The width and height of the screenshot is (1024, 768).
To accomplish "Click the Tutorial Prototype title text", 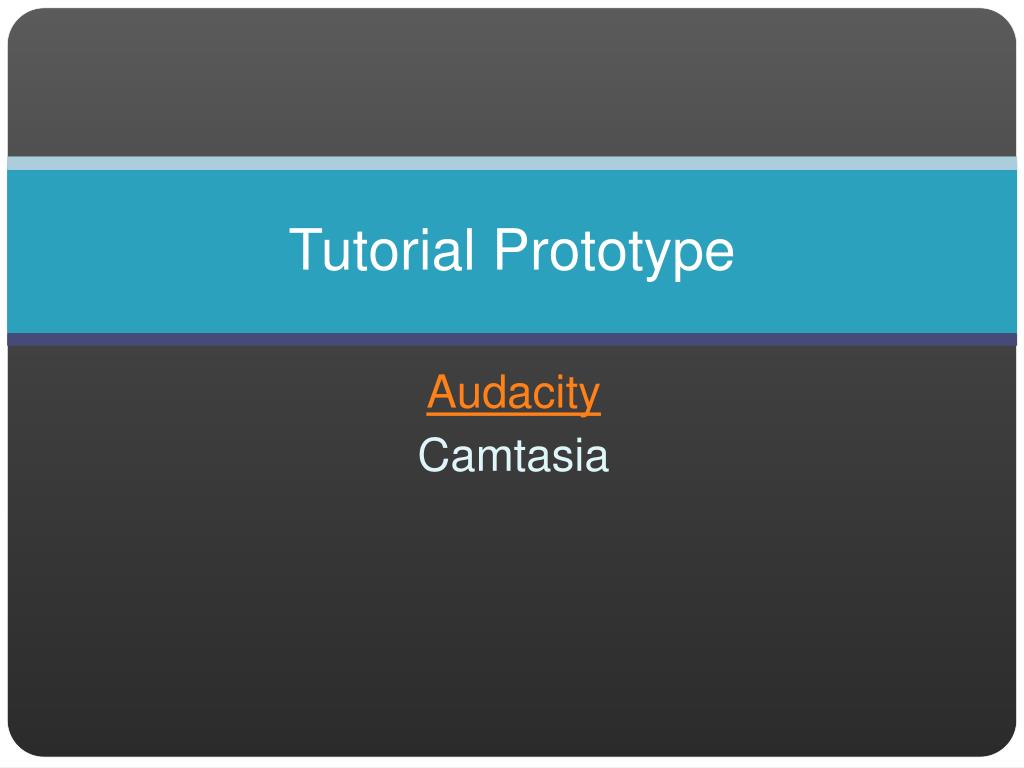I will [511, 250].
